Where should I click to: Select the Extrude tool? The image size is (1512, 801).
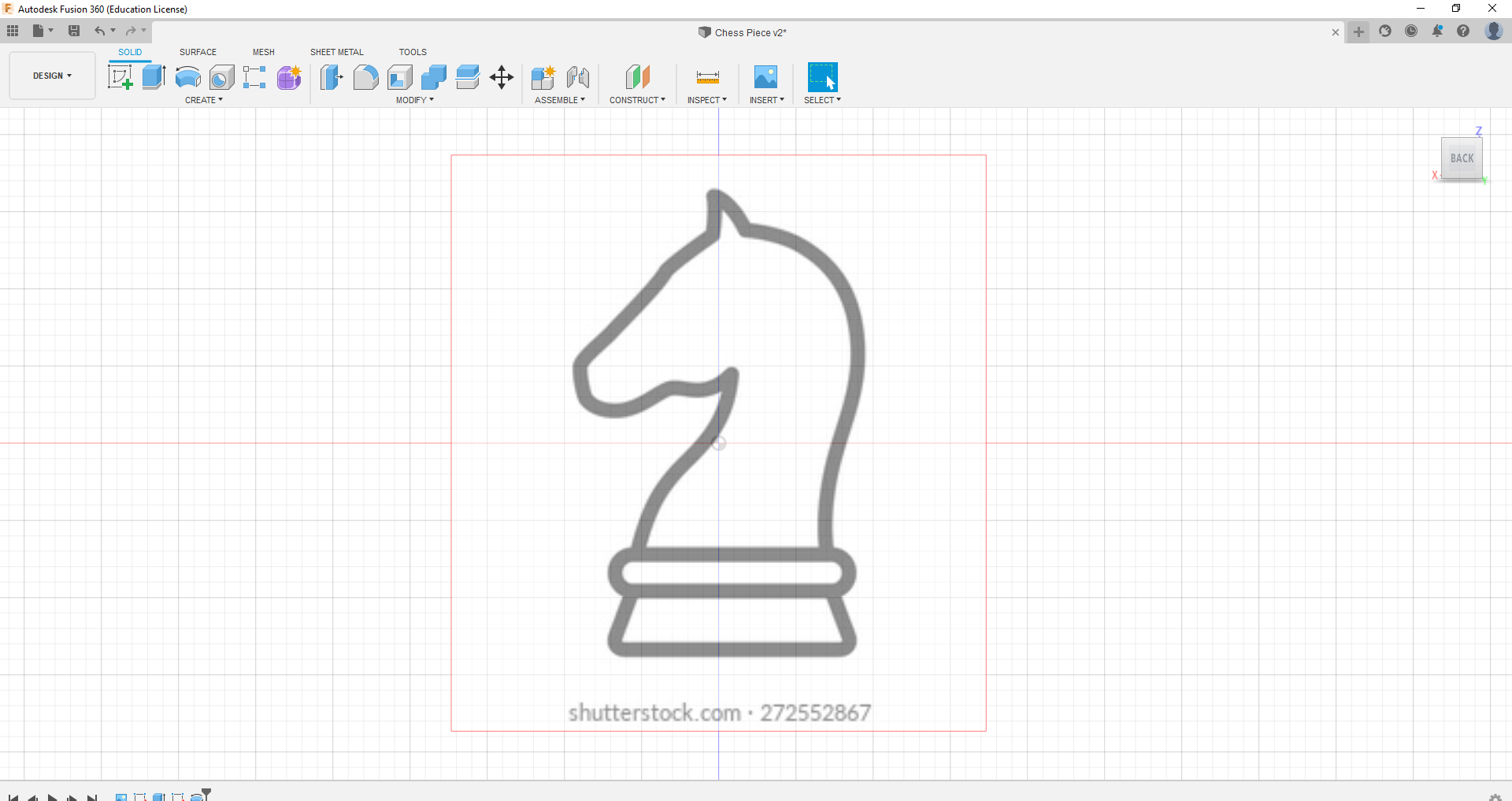[154, 77]
